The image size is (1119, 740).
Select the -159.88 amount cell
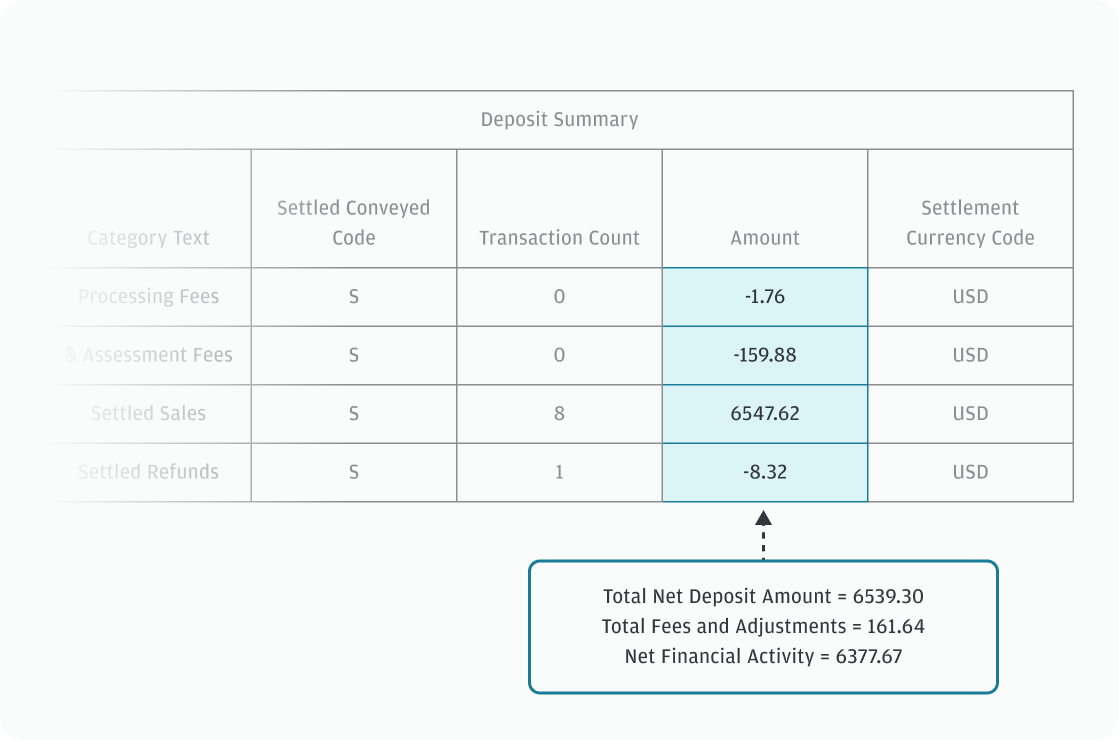(765, 355)
